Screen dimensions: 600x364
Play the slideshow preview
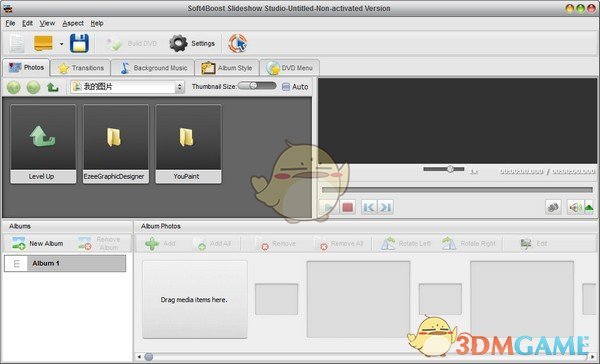click(x=329, y=207)
